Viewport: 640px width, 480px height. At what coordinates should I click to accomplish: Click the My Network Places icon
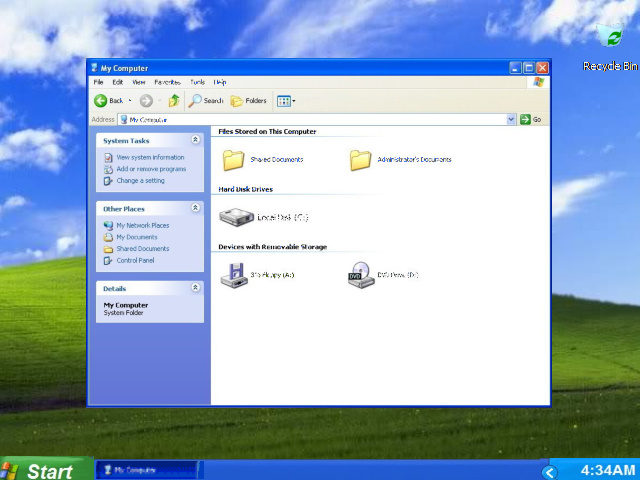pos(108,225)
